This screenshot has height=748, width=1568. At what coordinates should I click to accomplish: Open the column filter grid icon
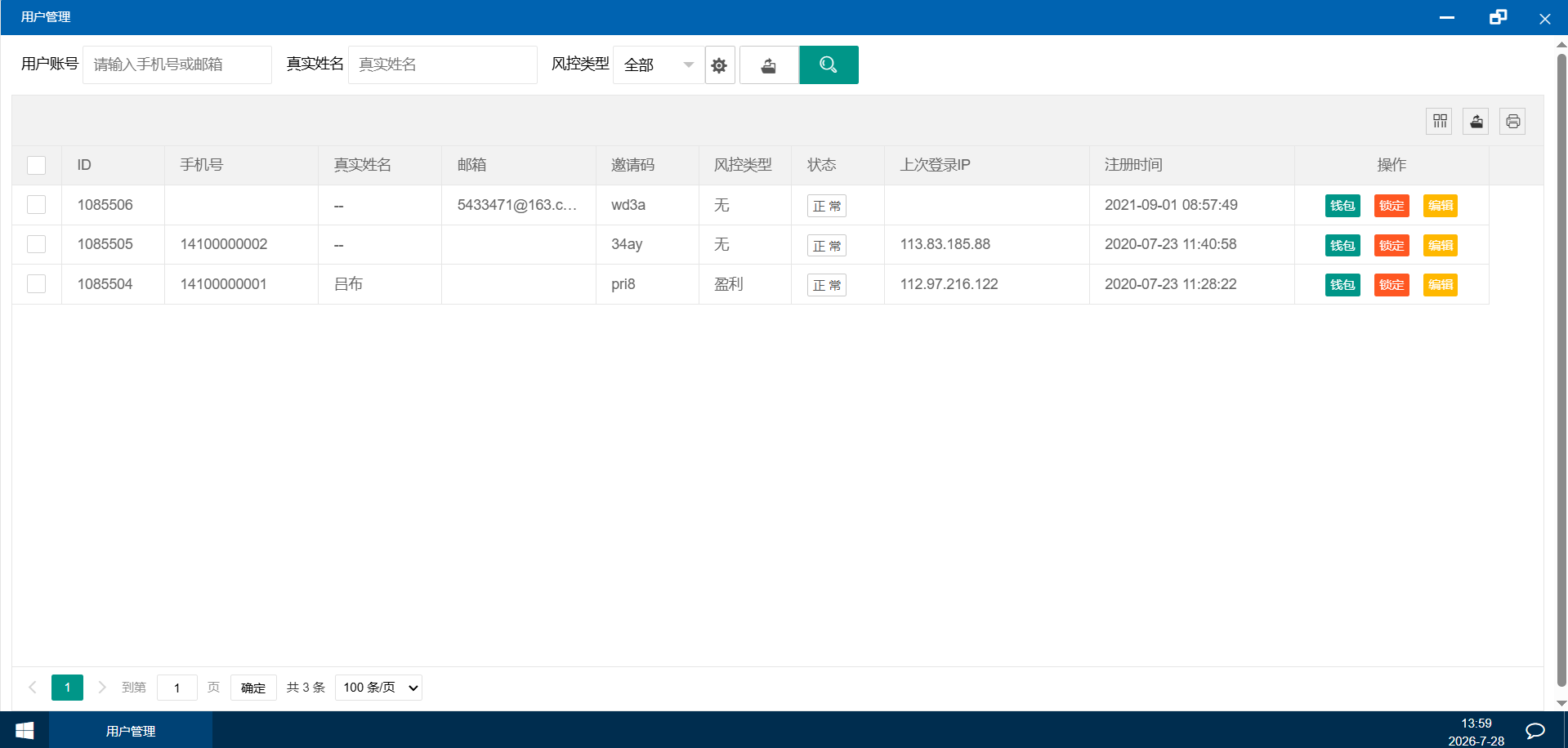coord(1440,122)
